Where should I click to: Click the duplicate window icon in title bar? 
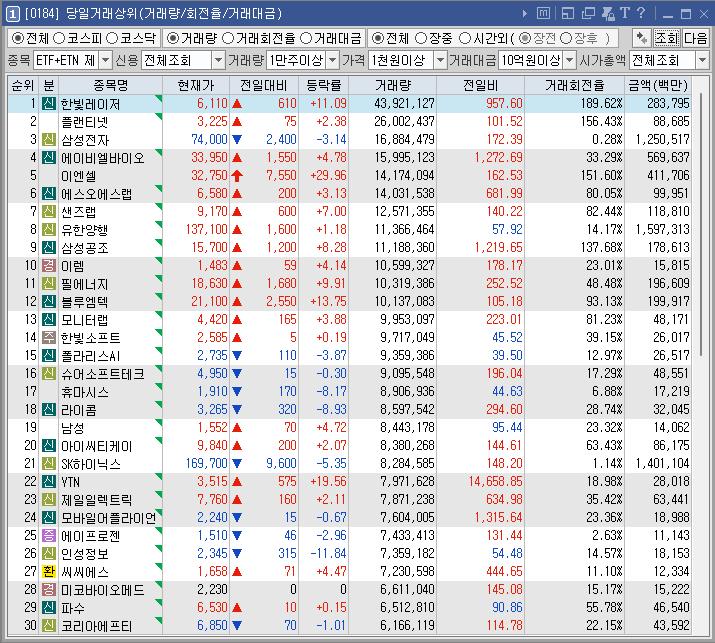[588, 14]
